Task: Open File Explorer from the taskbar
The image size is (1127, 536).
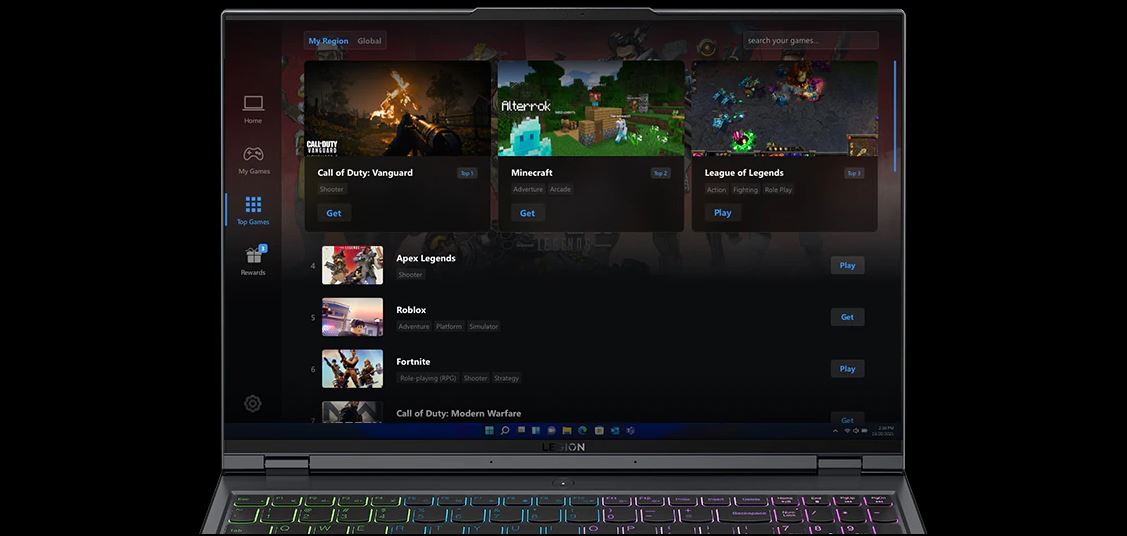Action: 567,430
